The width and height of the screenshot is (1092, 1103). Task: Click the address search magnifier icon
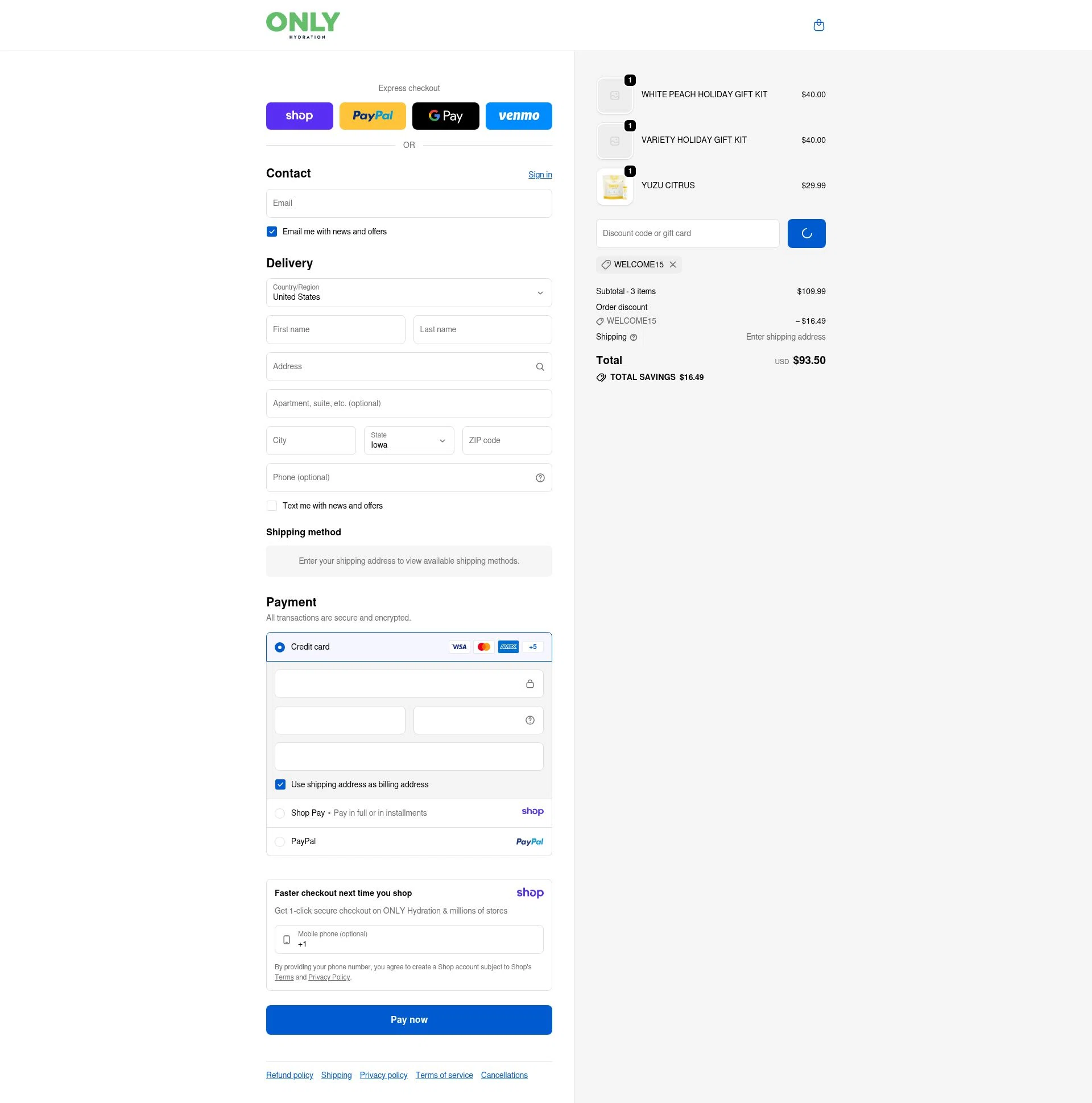(539, 366)
